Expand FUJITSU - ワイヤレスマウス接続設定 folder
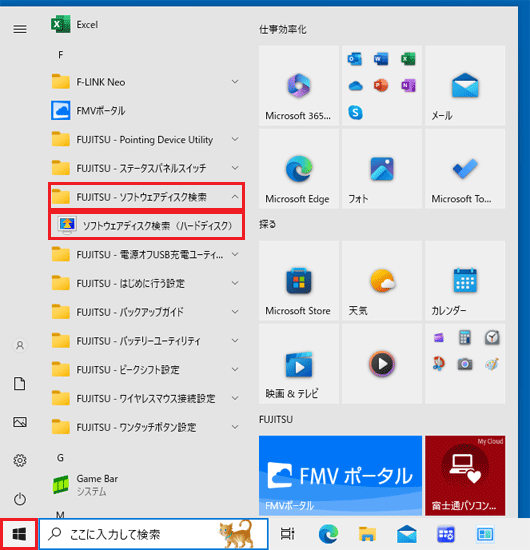Screen dimensions: 530x550 point(146,398)
